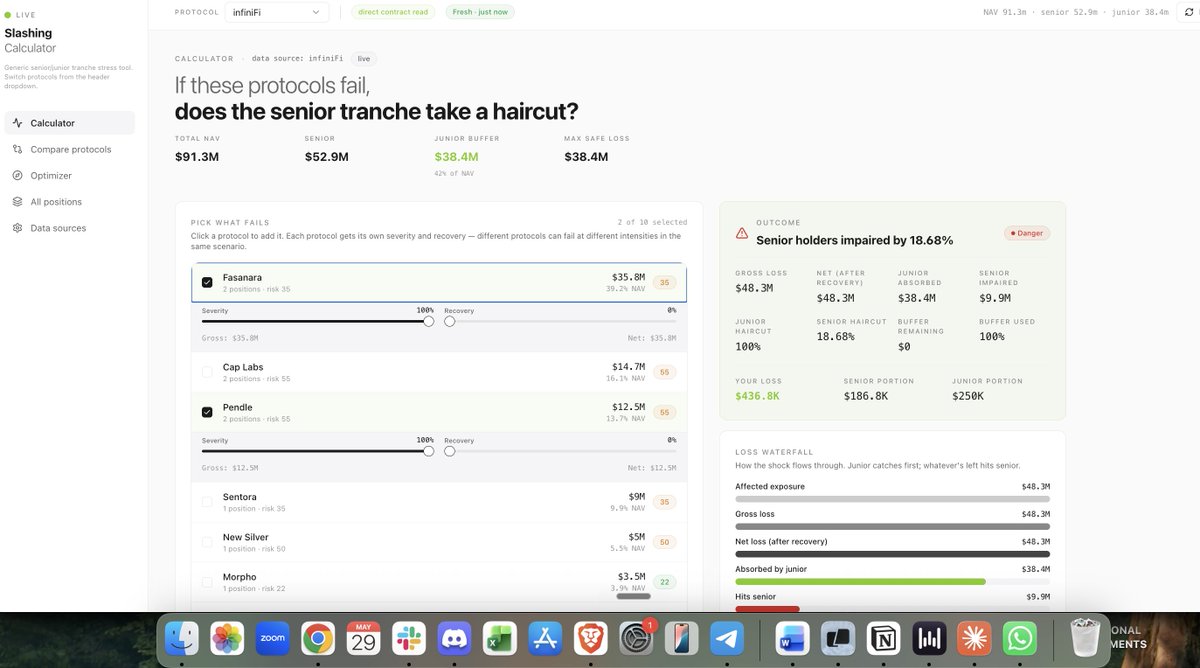Open Data sources in sidebar

[69, 228]
